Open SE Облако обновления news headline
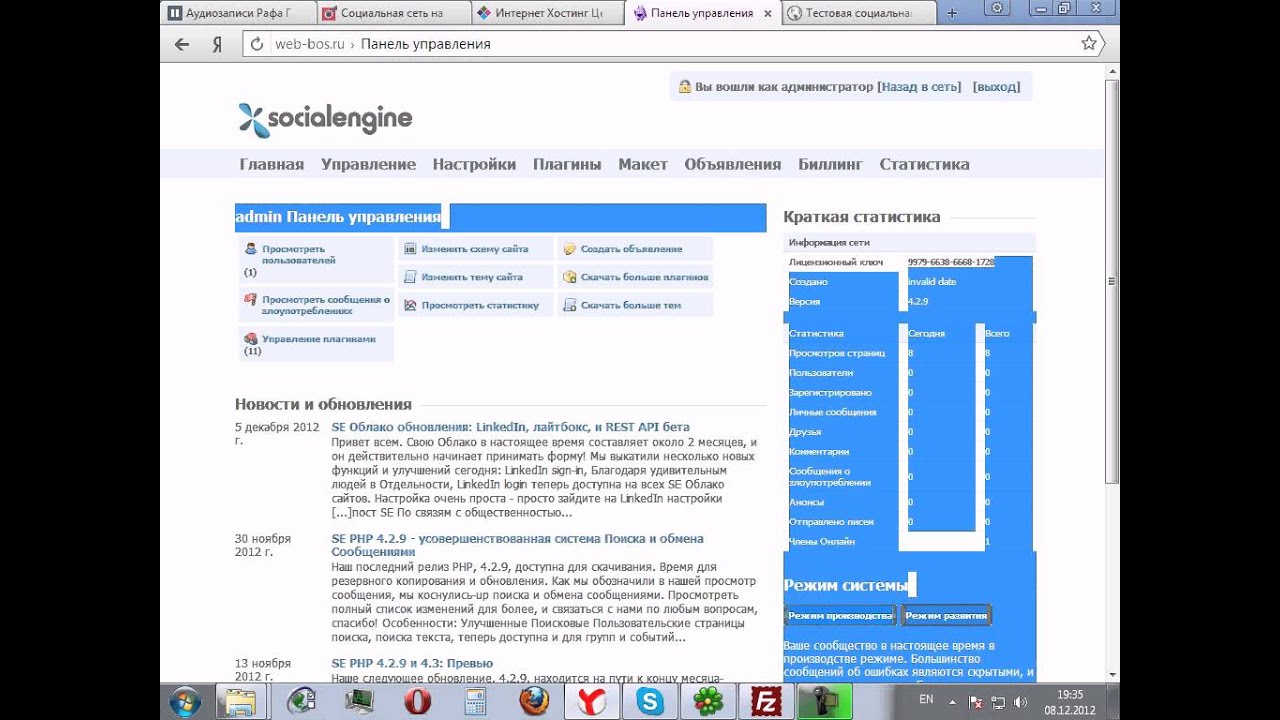The height and width of the screenshot is (720, 1280). coord(510,427)
